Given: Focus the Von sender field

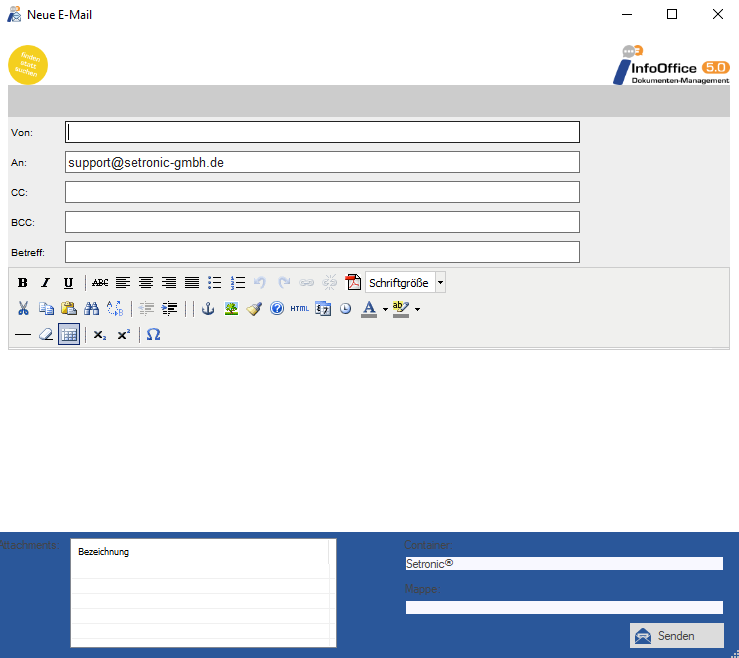Looking at the screenshot, I should [x=322, y=132].
